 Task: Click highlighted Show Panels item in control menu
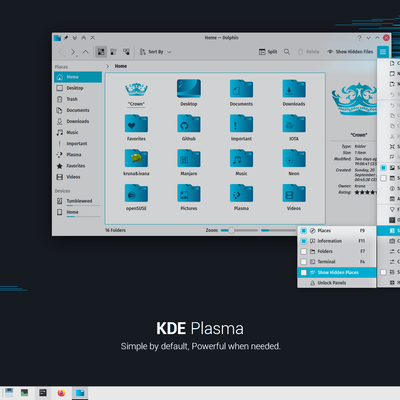(388, 231)
